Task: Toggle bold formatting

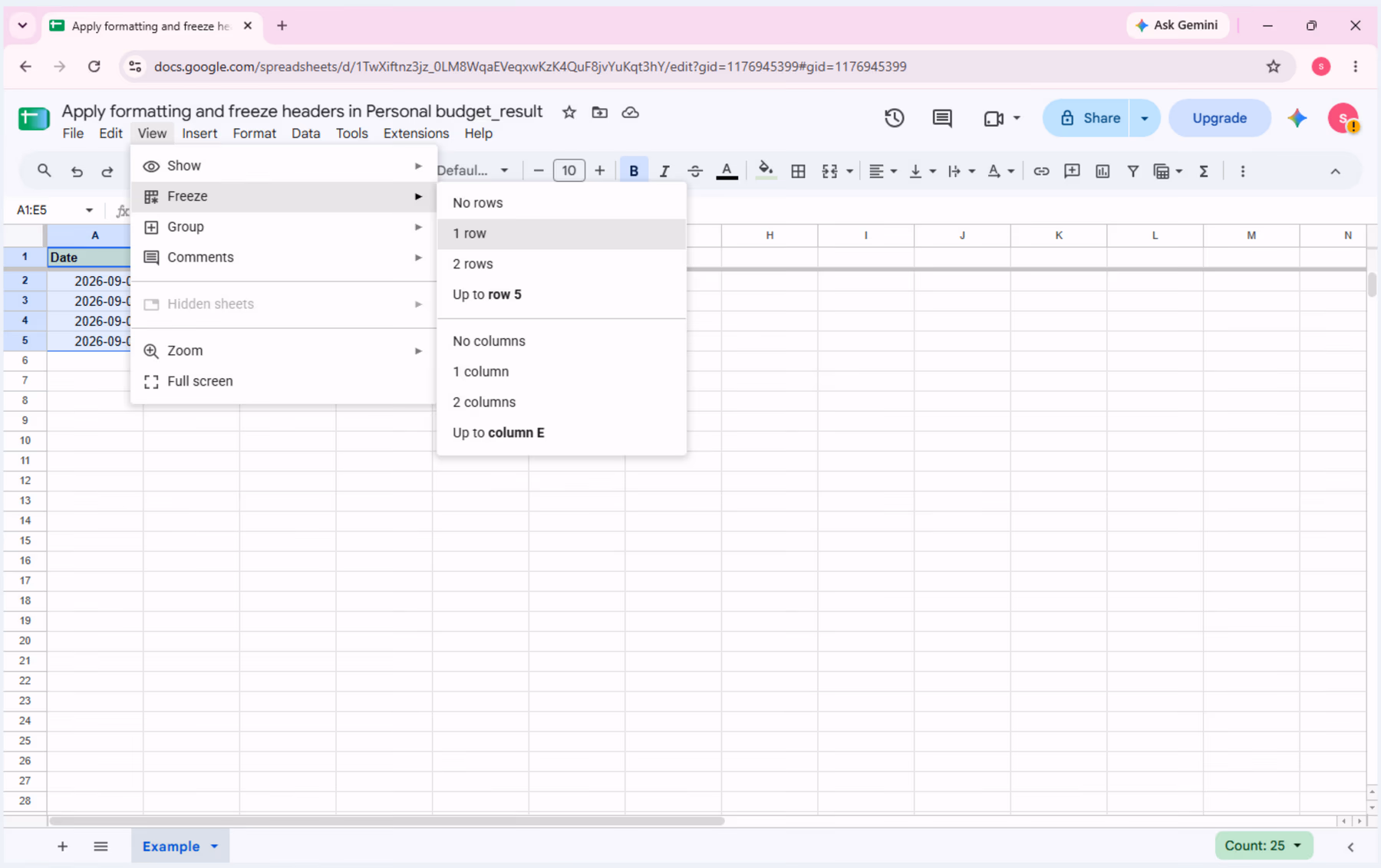Action: click(634, 171)
